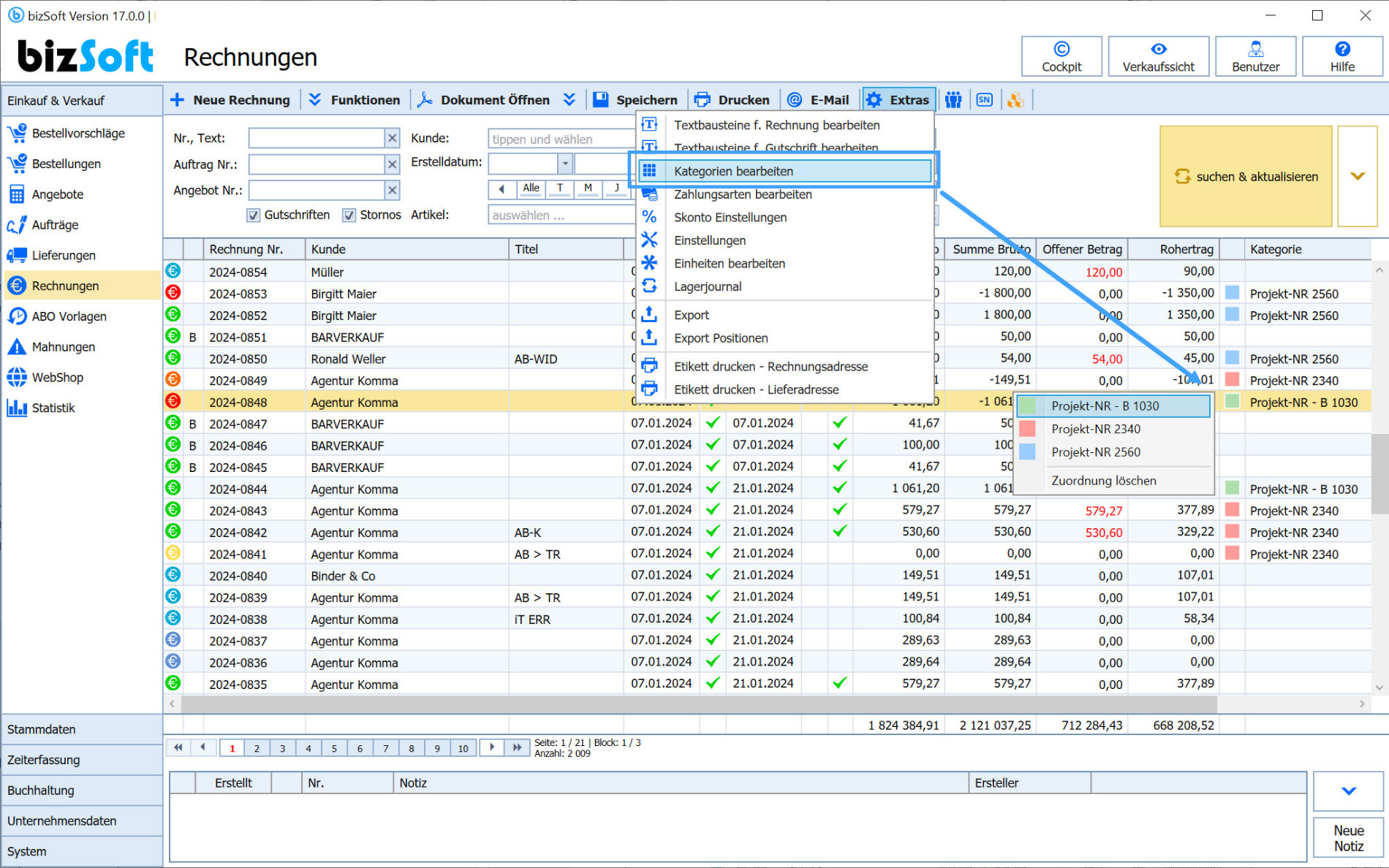Open the Erstelldatum date dropdown
This screenshot has height=868, width=1389.
coord(564,163)
